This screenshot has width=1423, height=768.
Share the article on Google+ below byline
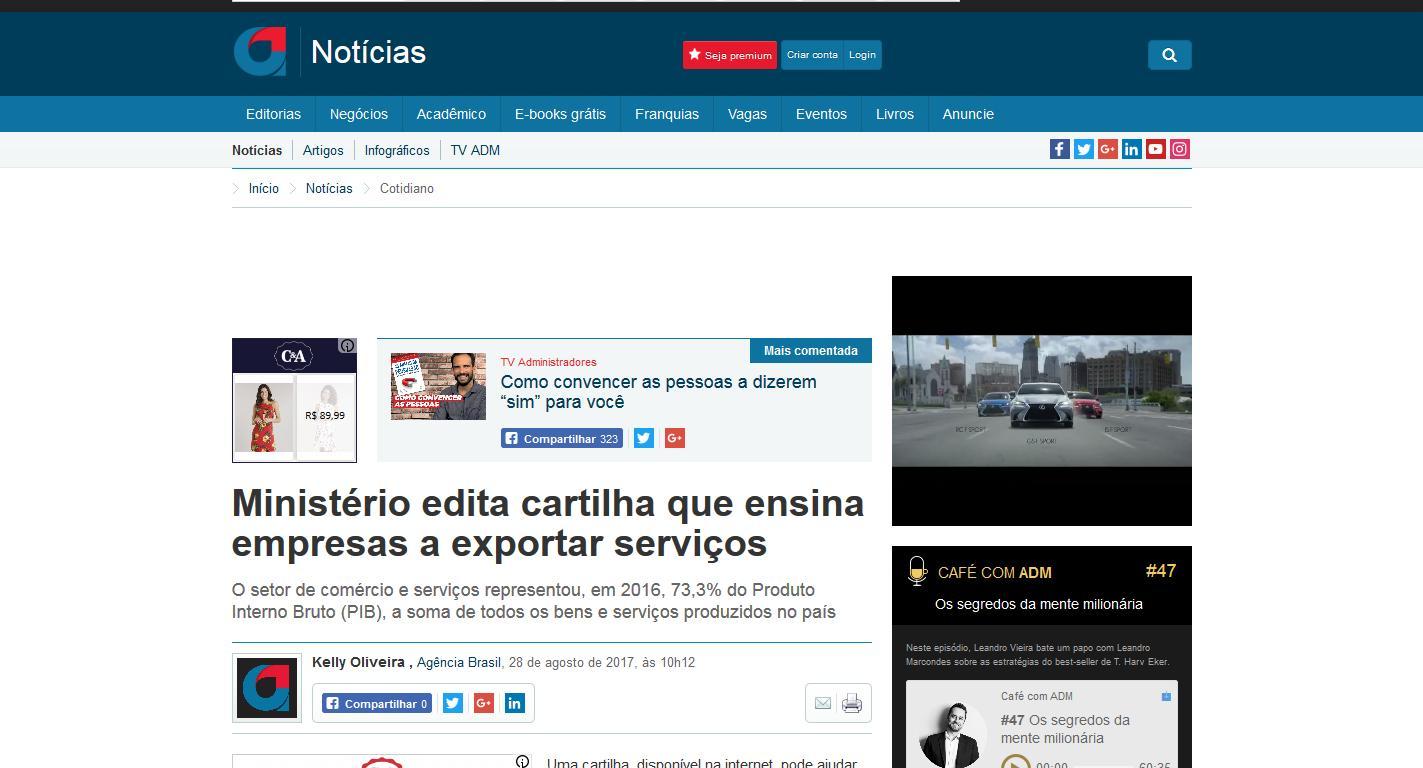pos(484,703)
